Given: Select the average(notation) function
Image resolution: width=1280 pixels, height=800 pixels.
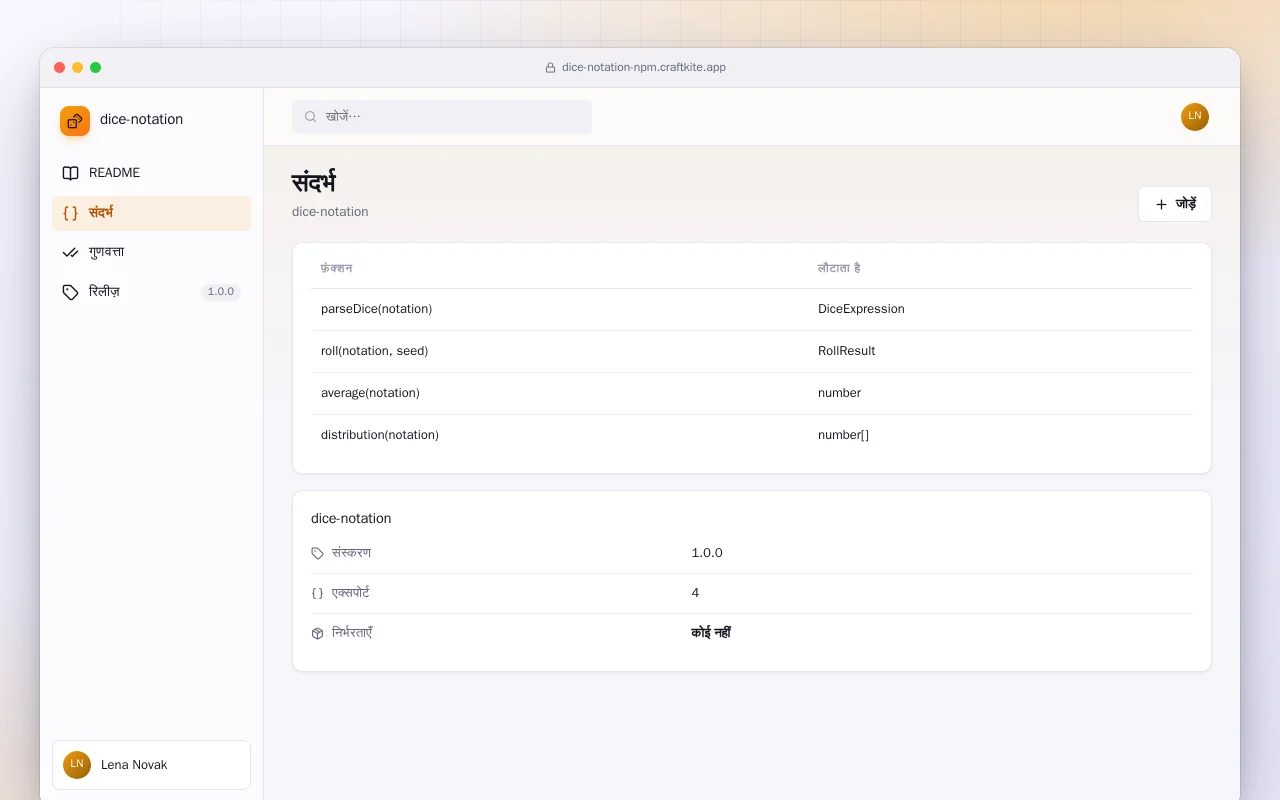Looking at the screenshot, I should click(370, 393).
